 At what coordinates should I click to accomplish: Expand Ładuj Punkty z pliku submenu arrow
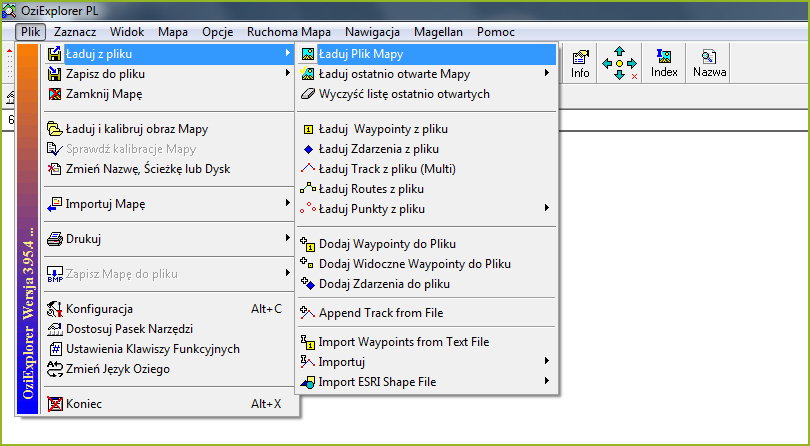(x=547, y=208)
